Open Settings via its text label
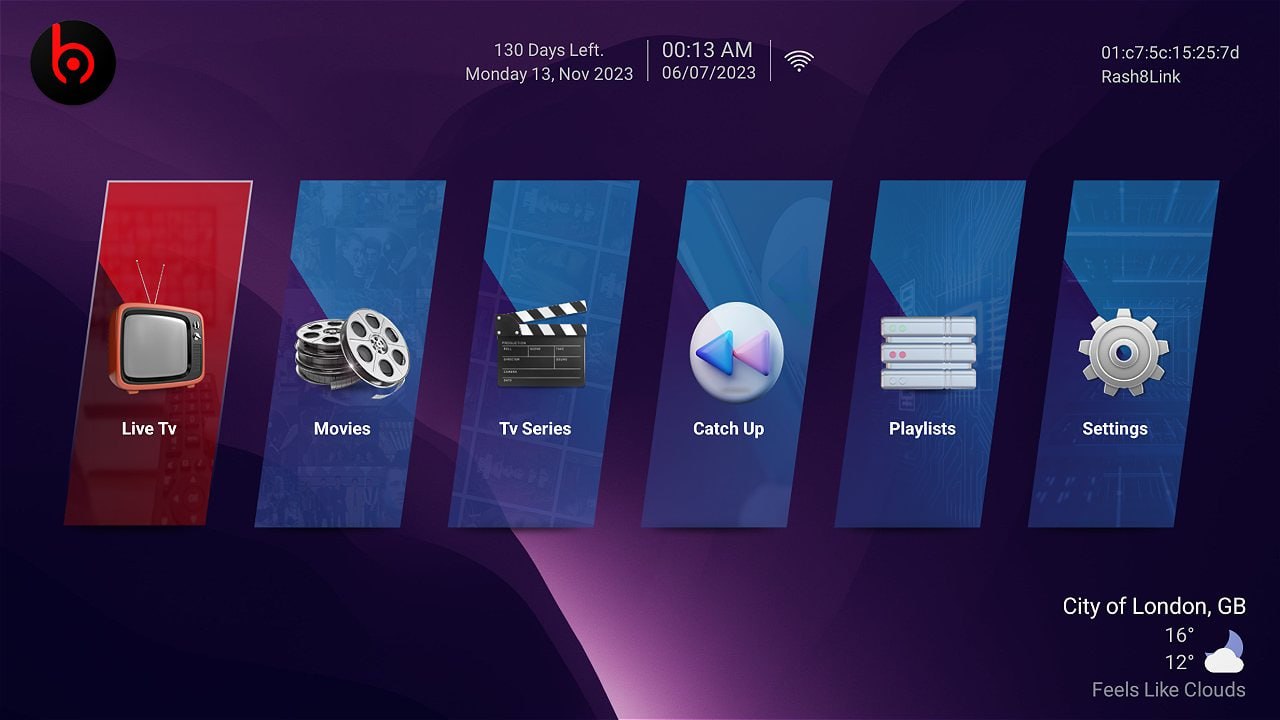The width and height of the screenshot is (1280, 720). click(x=1114, y=429)
